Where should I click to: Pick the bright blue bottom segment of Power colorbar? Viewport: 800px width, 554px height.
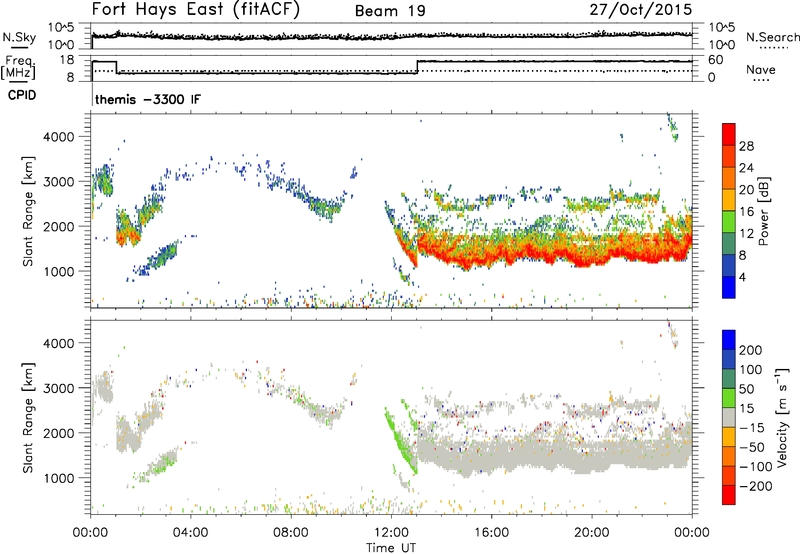pos(729,287)
